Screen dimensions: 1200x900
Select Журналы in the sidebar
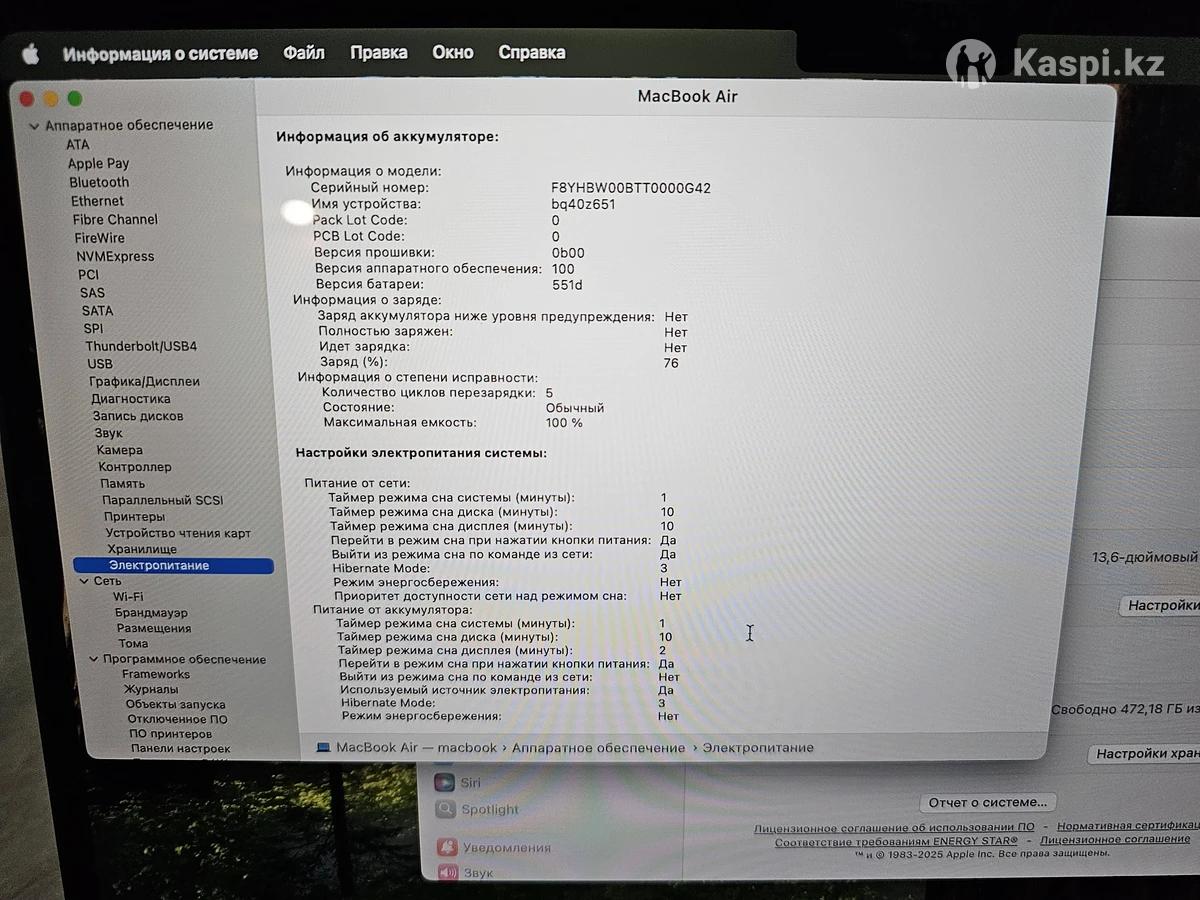pyautogui.click(x=151, y=690)
